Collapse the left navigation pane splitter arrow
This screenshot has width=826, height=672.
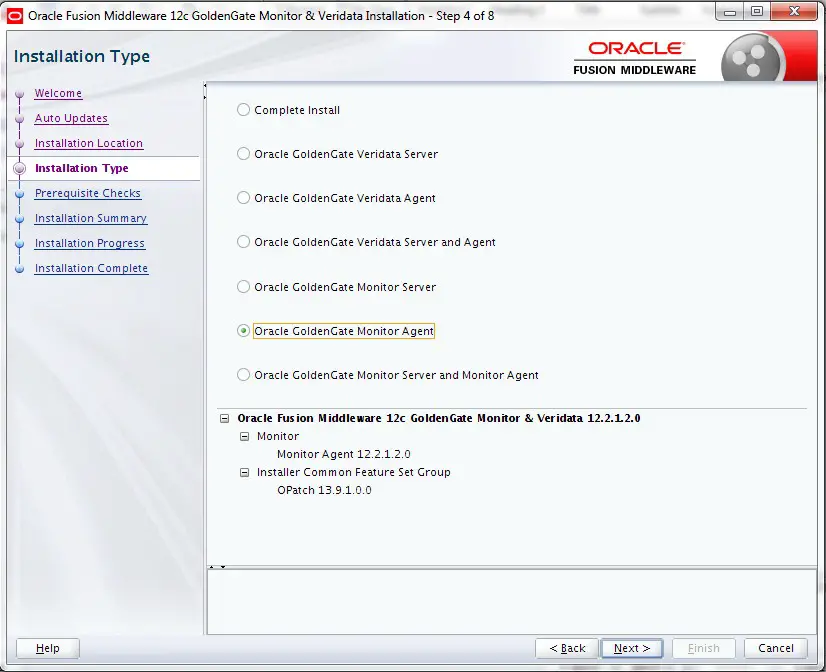click(x=205, y=85)
